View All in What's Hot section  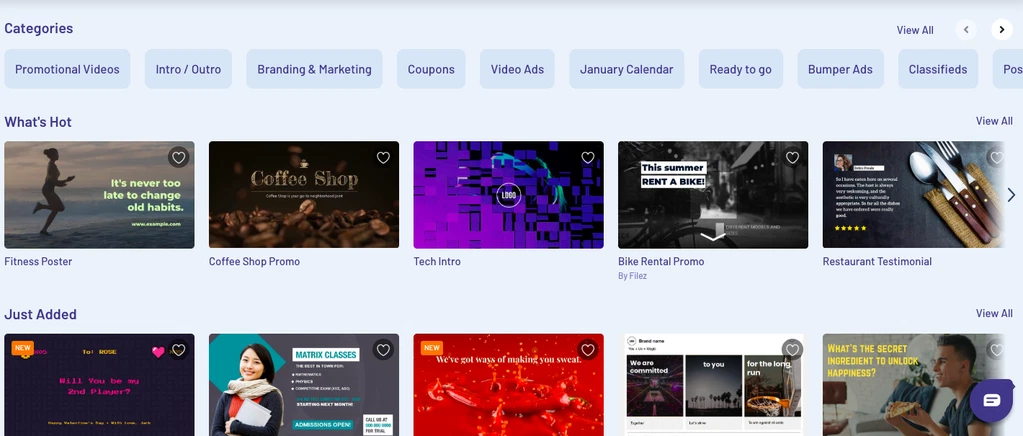pos(994,121)
